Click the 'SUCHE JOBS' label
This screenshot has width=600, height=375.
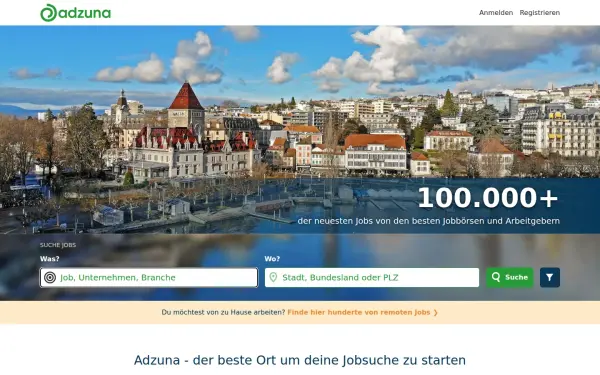[58, 245]
